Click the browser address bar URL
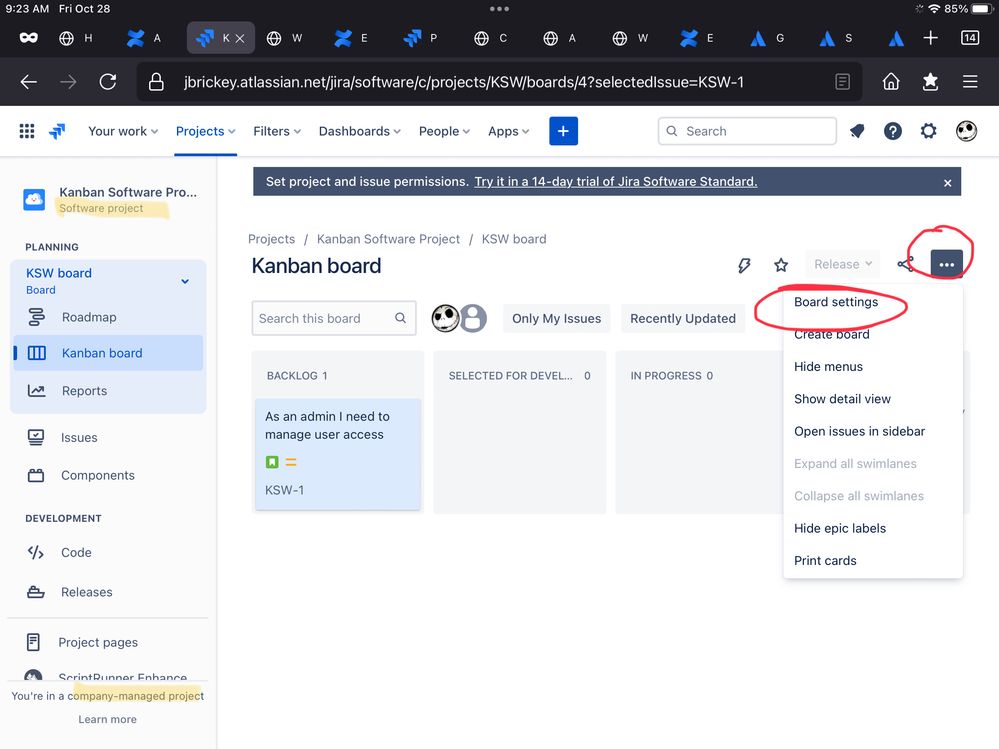This screenshot has width=999, height=749. tap(464, 82)
